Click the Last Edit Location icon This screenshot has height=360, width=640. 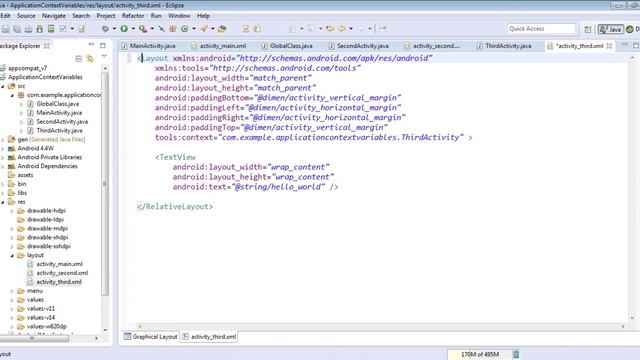pyautogui.click(x=330, y=29)
